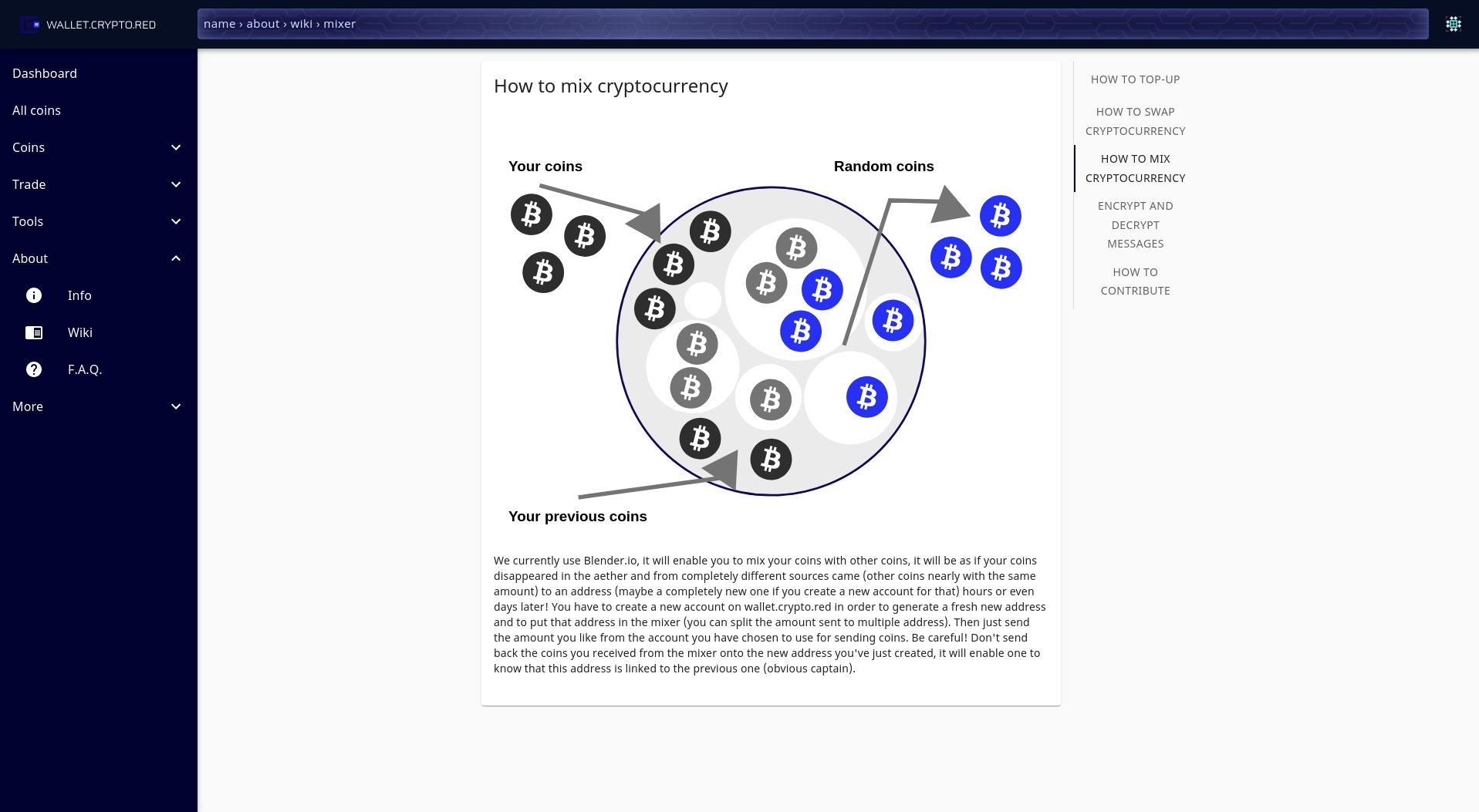Click the 'How to mix cryptocurrency' heading
Viewport: 1479px width, 812px height.
point(611,86)
